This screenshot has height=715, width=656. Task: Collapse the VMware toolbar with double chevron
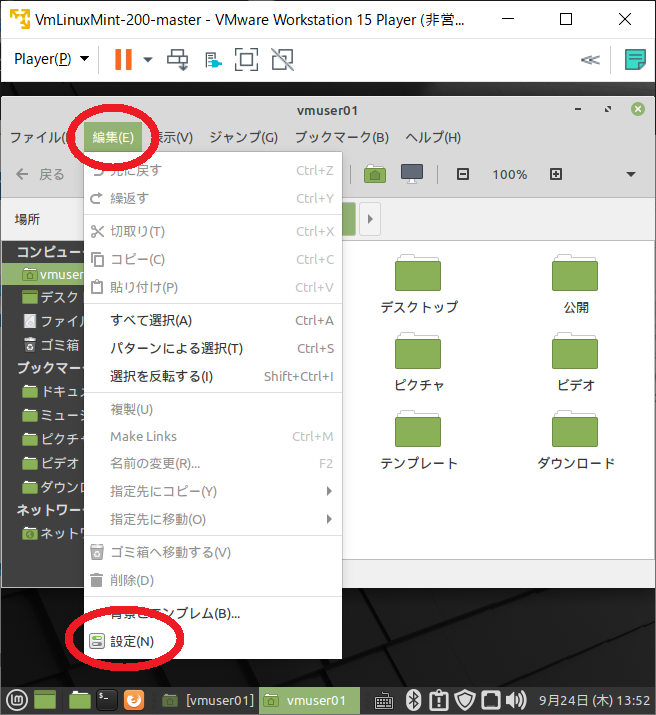pyautogui.click(x=590, y=60)
